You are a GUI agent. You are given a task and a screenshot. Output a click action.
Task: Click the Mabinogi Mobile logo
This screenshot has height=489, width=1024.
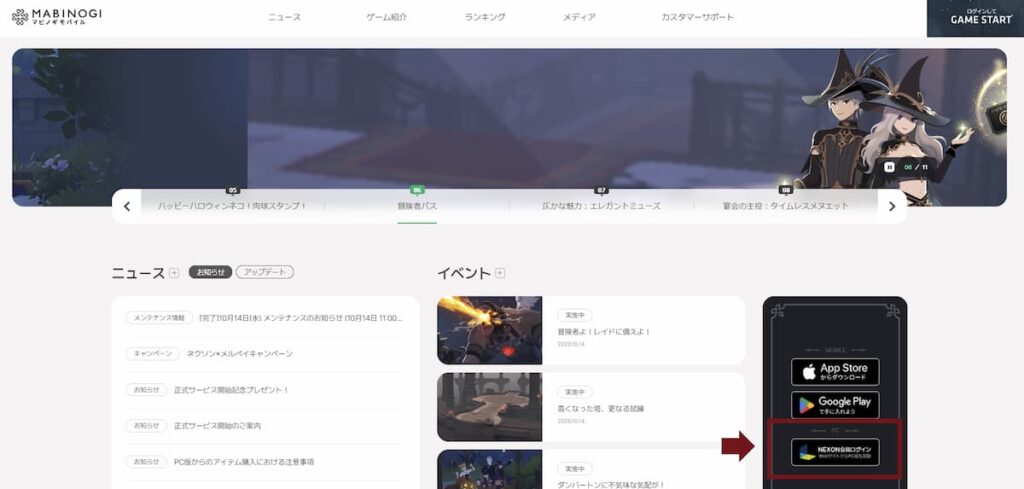click(x=57, y=16)
